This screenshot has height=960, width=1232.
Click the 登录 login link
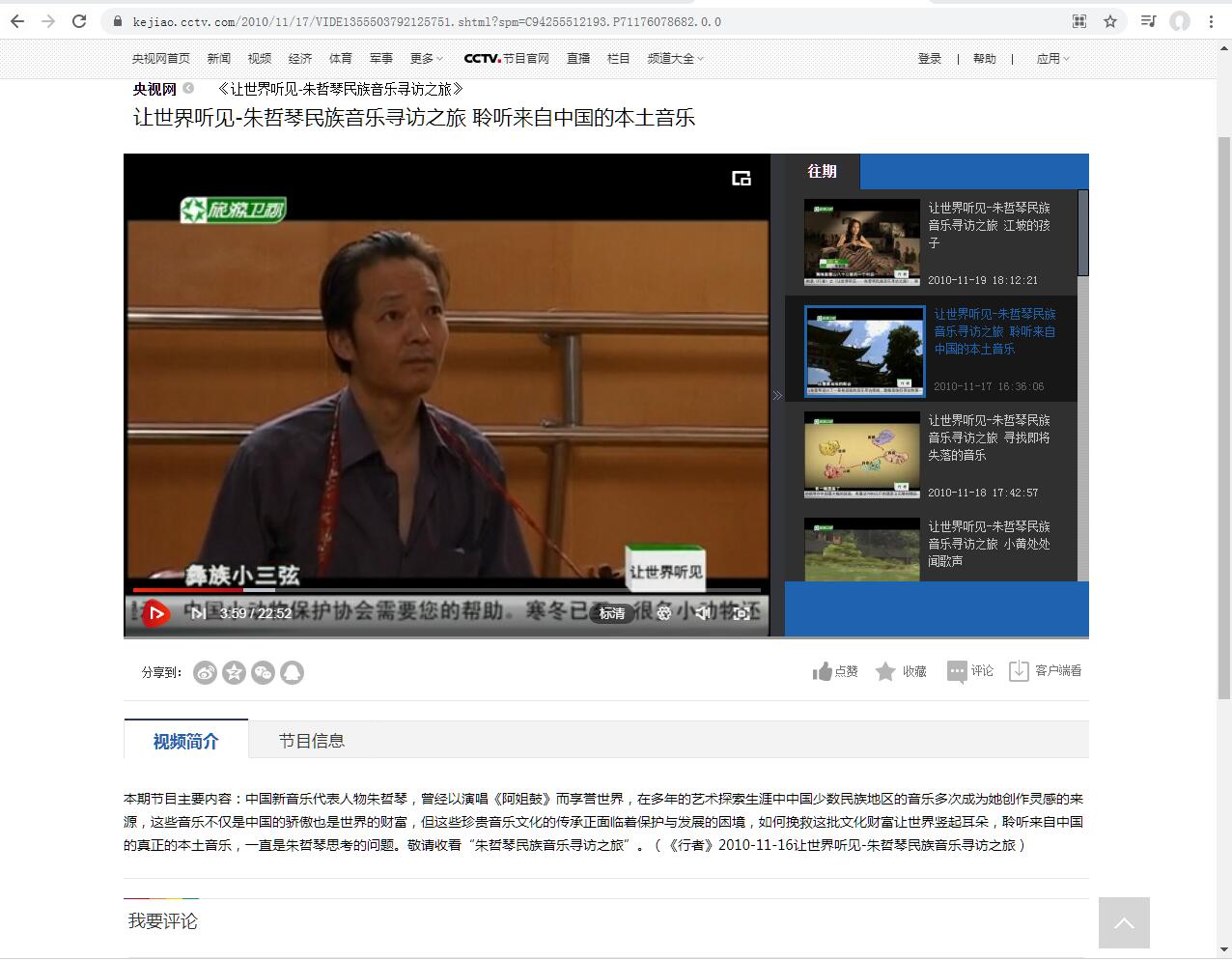(x=929, y=59)
